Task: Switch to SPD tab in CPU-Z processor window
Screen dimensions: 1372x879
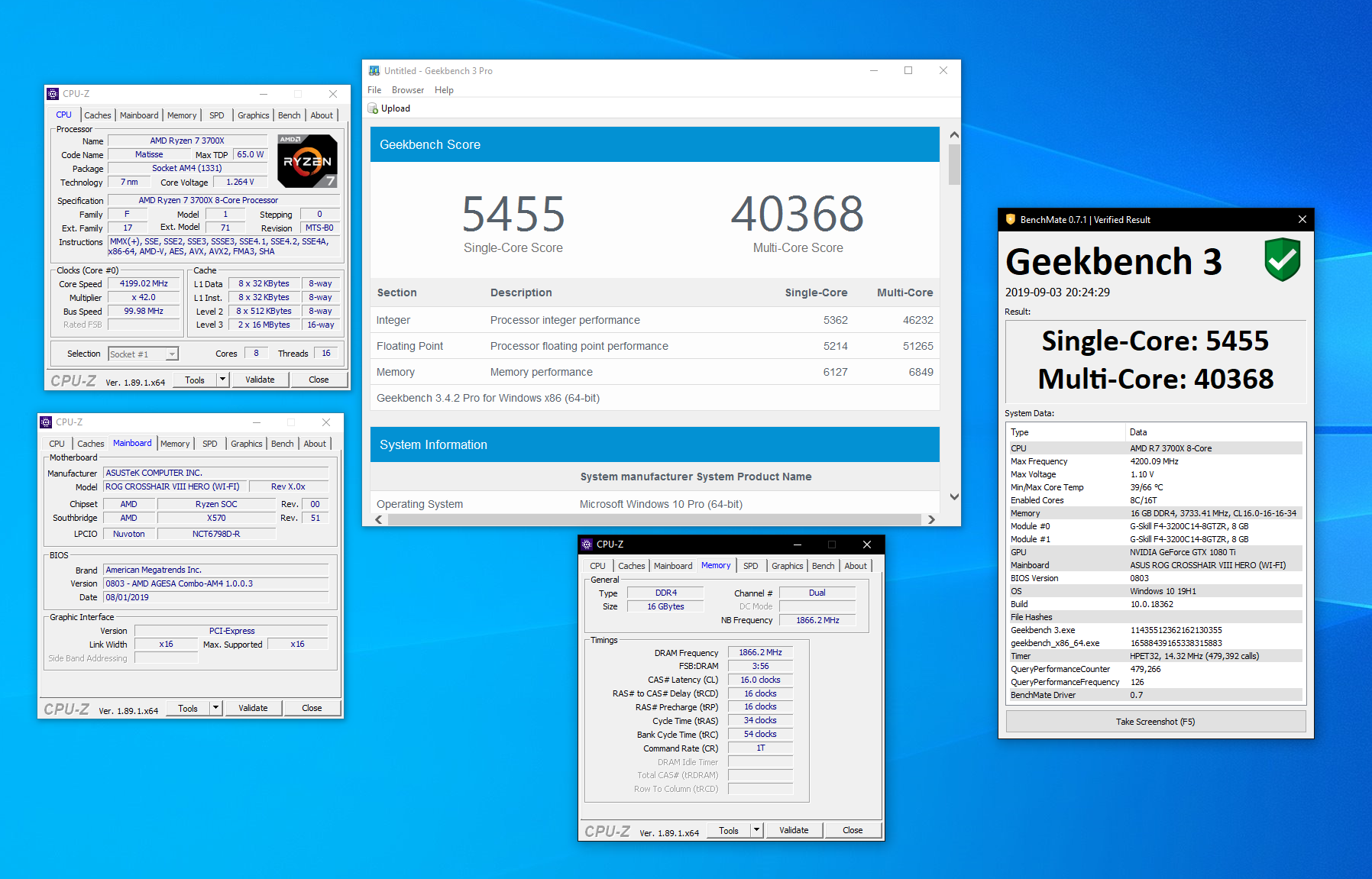Action: tap(217, 115)
